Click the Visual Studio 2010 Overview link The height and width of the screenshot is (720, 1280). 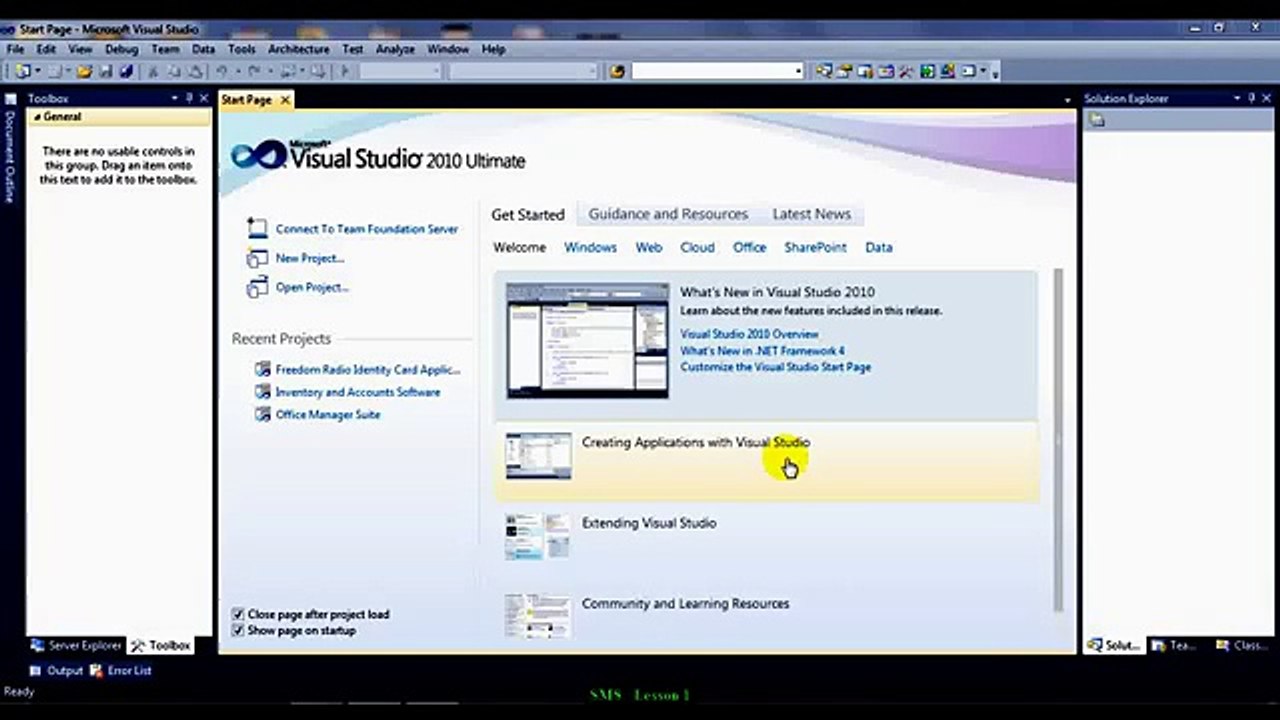click(x=749, y=334)
